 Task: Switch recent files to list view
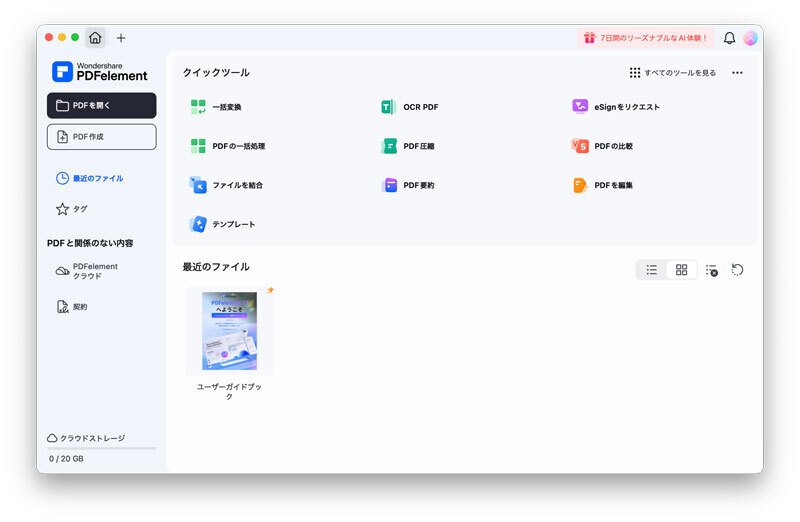652,270
